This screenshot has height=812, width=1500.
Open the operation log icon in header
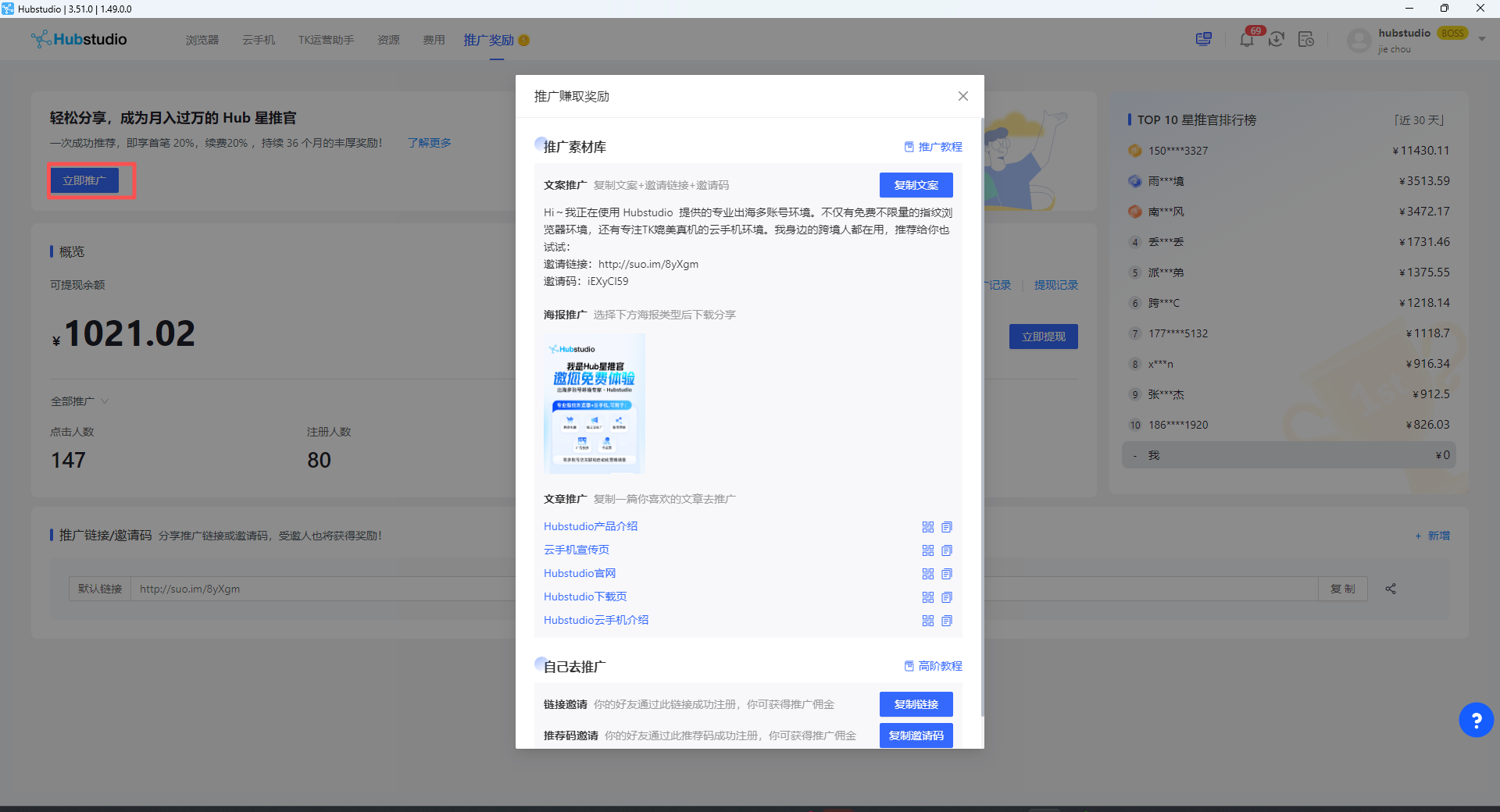(1306, 39)
